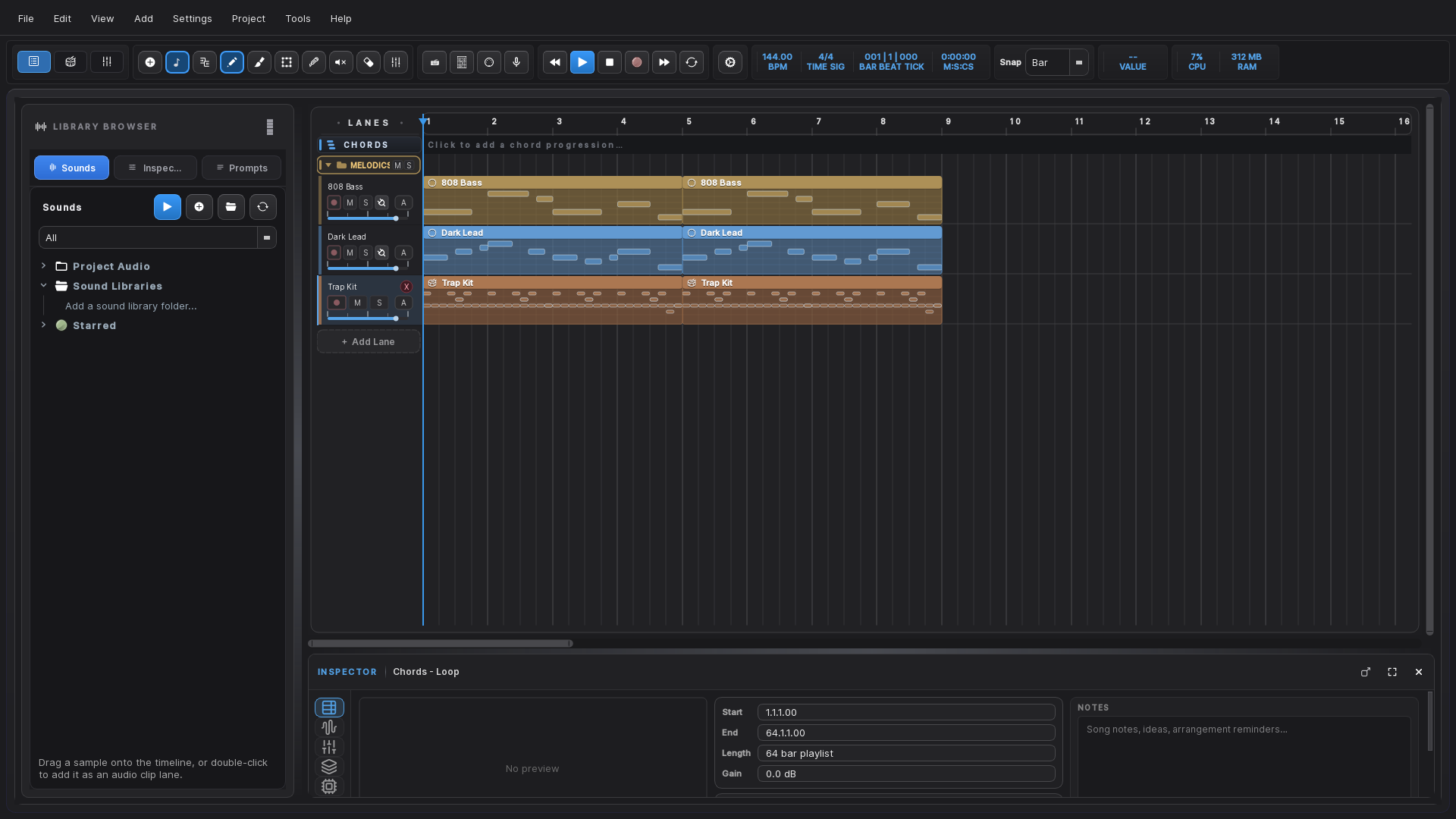Click Add a sound library folder link
Screen dimensions: 1456x819
click(131, 306)
